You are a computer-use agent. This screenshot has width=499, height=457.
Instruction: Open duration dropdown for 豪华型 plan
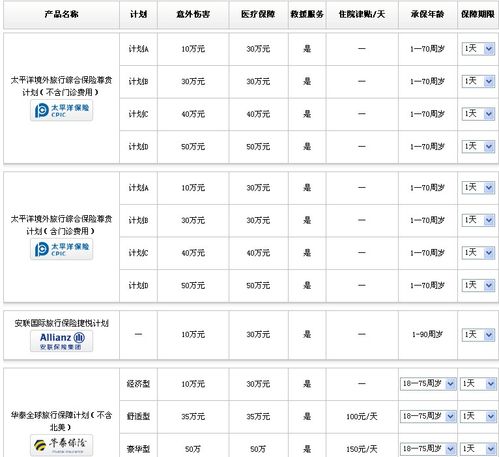click(x=478, y=449)
